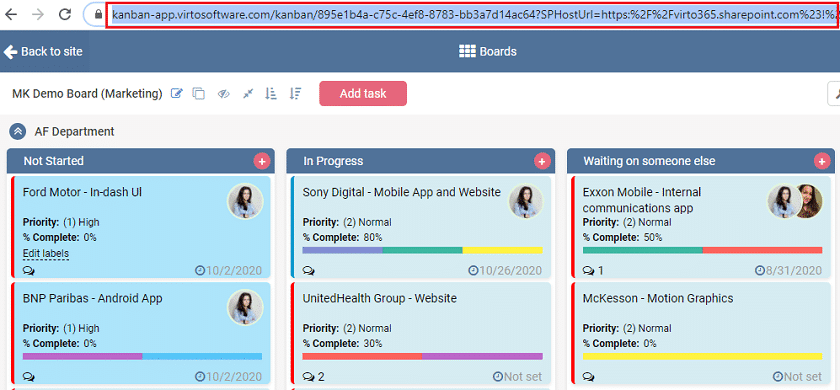Reload the page with the refresh icon
This screenshot has width=840, height=390.
click(65, 14)
